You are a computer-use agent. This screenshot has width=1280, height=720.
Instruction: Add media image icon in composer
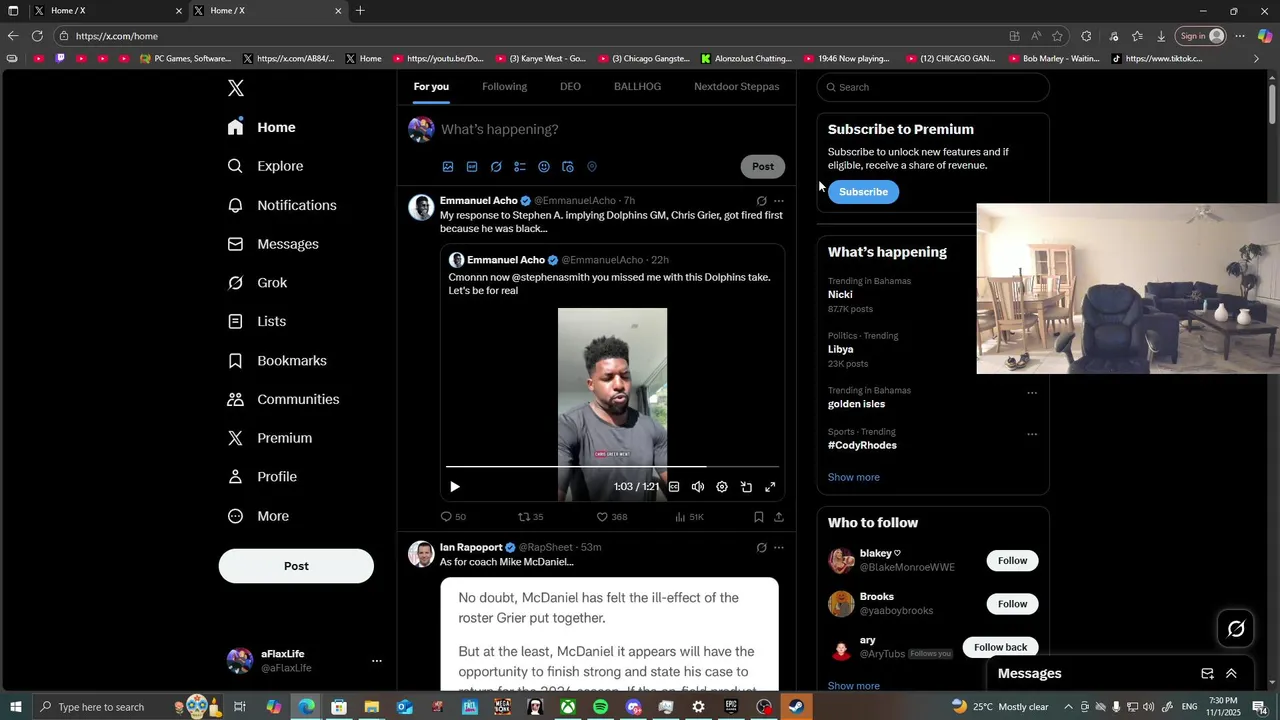(448, 167)
